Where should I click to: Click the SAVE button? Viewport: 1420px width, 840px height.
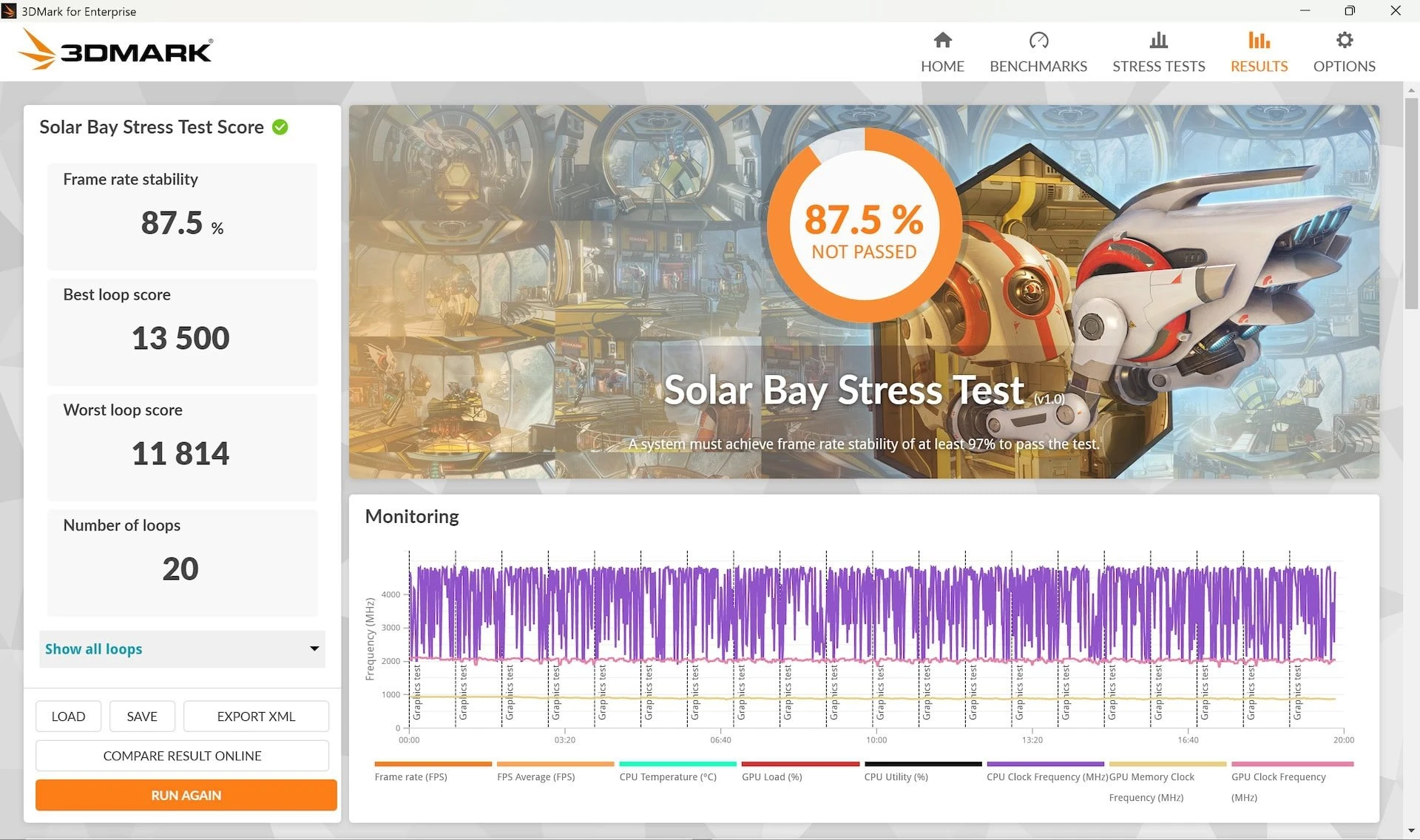click(x=142, y=717)
